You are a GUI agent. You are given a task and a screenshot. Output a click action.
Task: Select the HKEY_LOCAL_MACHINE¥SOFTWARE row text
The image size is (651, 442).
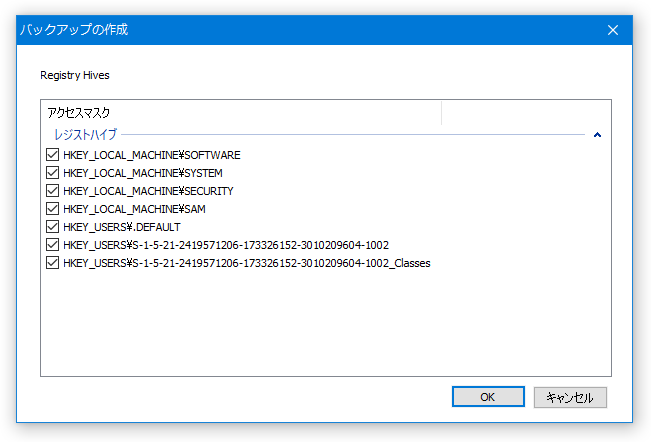(x=152, y=155)
